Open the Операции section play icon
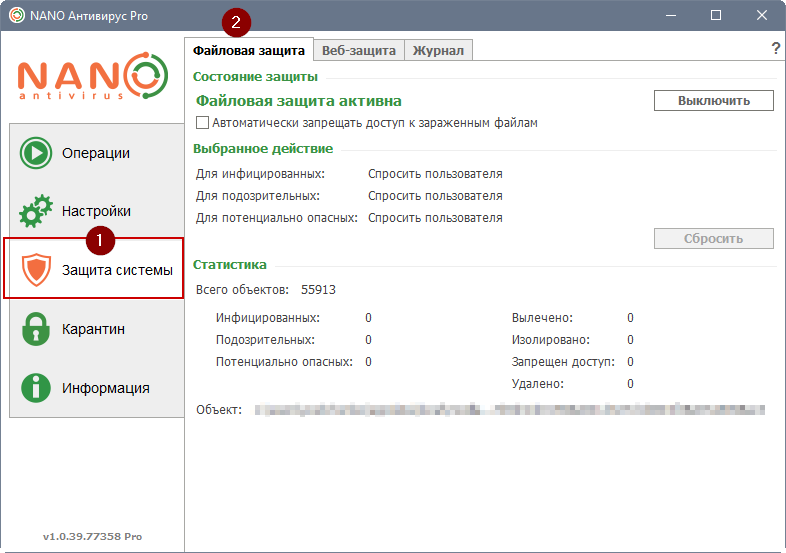The image size is (786, 553). (x=36, y=153)
